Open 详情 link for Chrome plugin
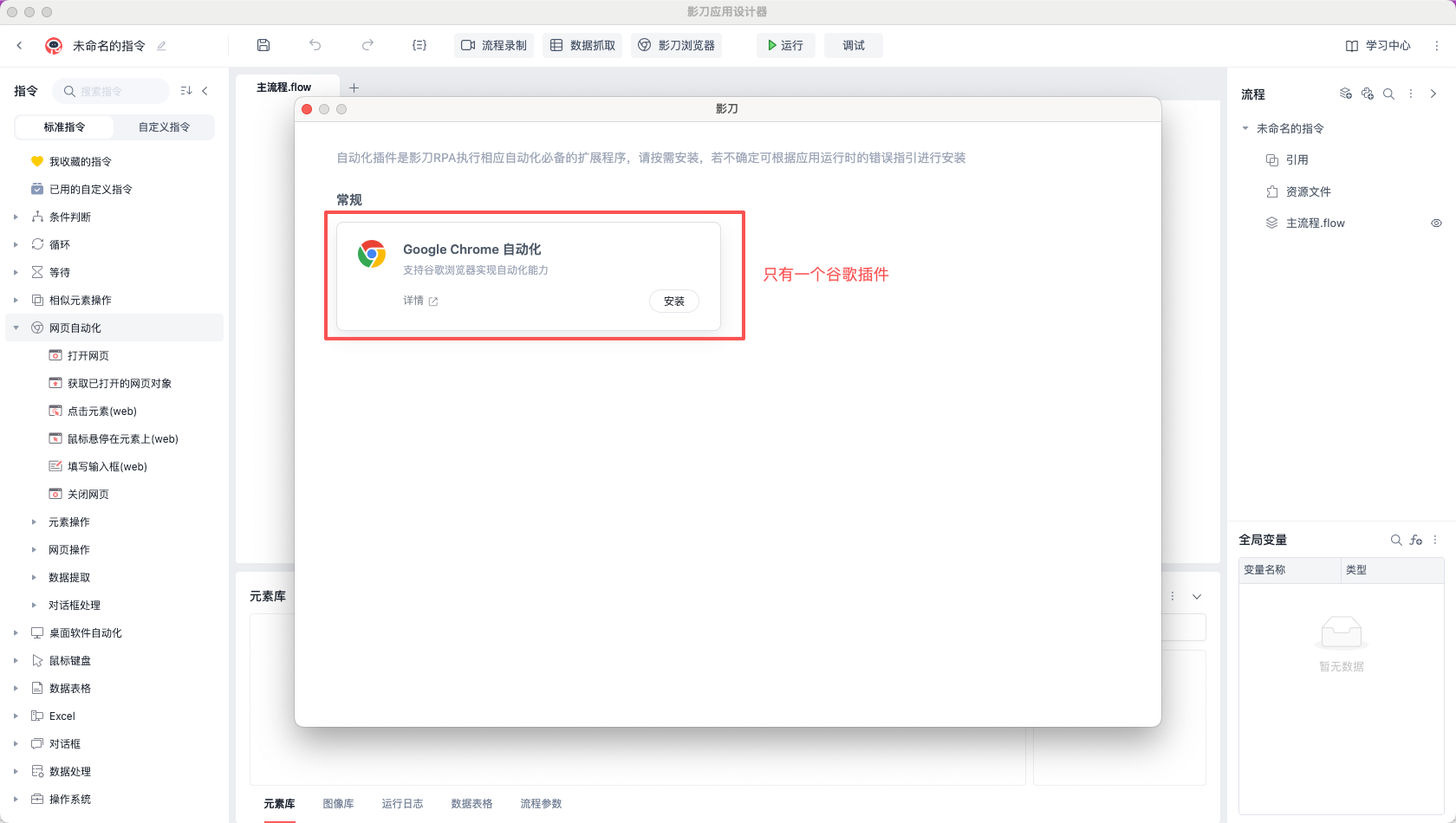The height and width of the screenshot is (823, 1456). [x=420, y=301]
